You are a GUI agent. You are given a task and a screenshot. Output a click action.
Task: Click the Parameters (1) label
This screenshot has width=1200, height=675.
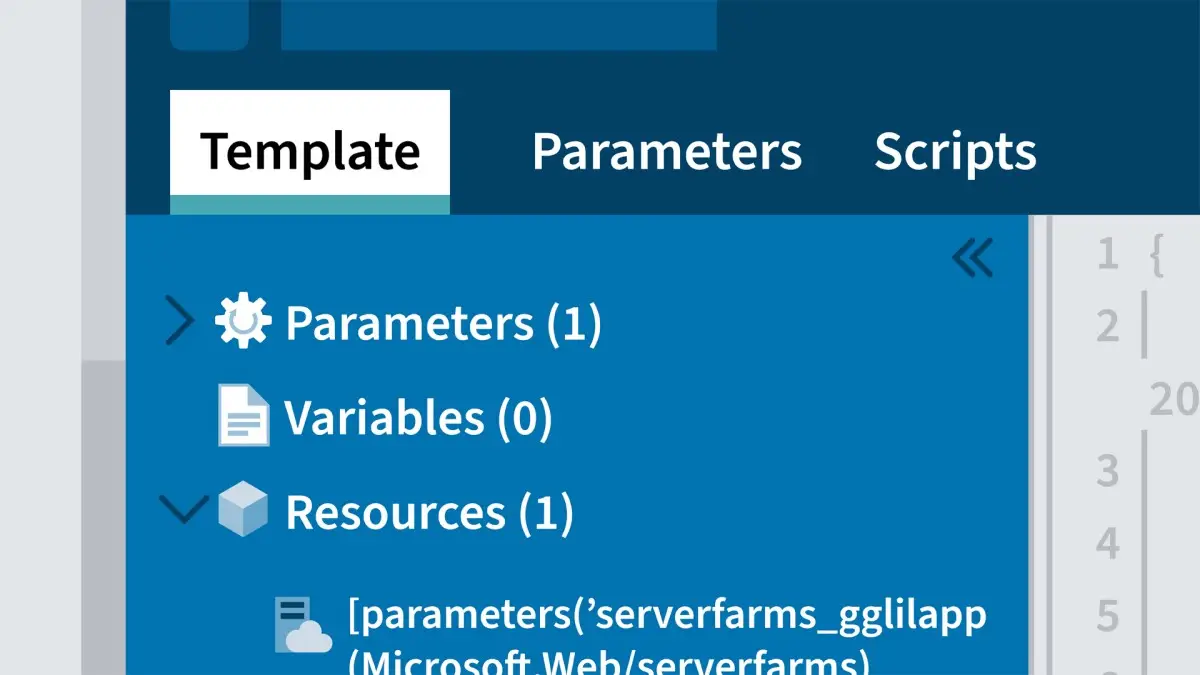point(443,320)
